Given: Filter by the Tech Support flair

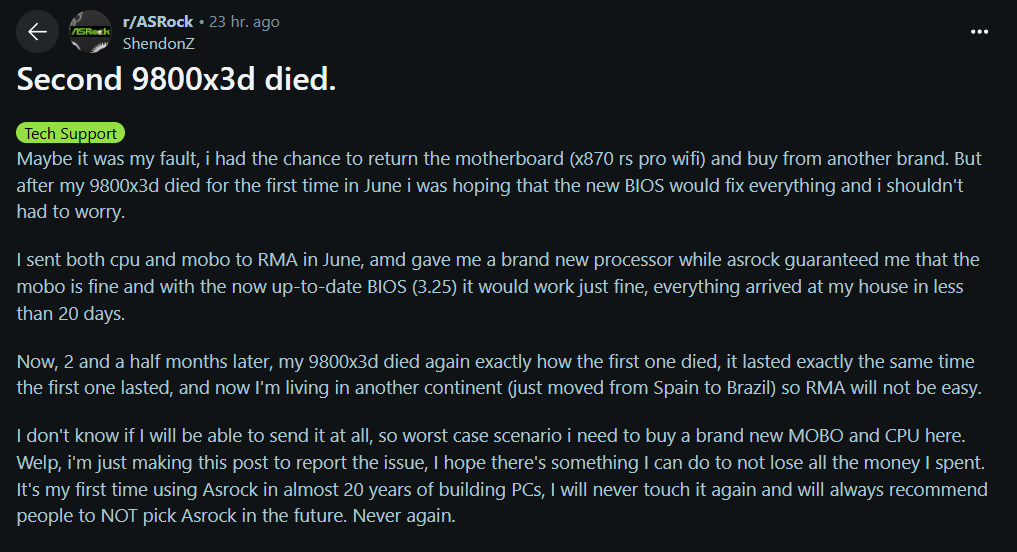Looking at the screenshot, I should click(71, 133).
